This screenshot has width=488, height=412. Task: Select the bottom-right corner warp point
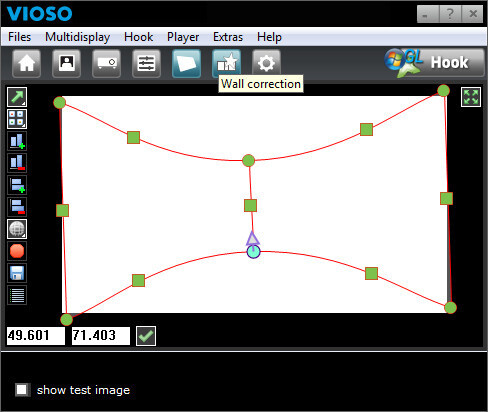(450, 308)
